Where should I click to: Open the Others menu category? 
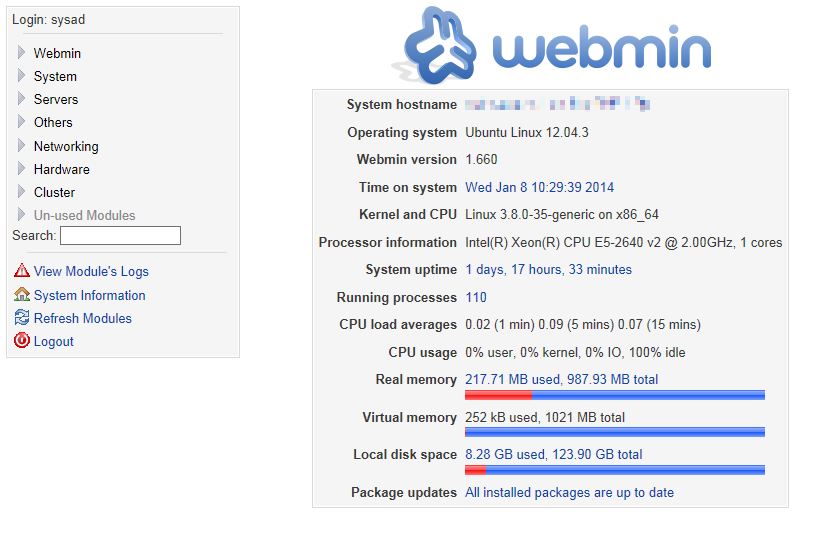[x=53, y=122]
